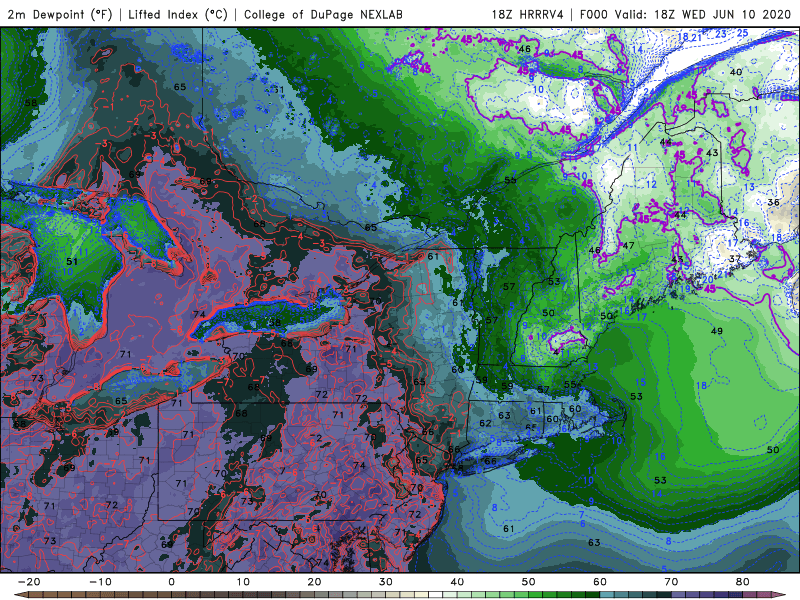The width and height of the screenshot is (800, 600).
Task: Click the "College of DuPage NEXLAB" label
Action: pos(323,15)
